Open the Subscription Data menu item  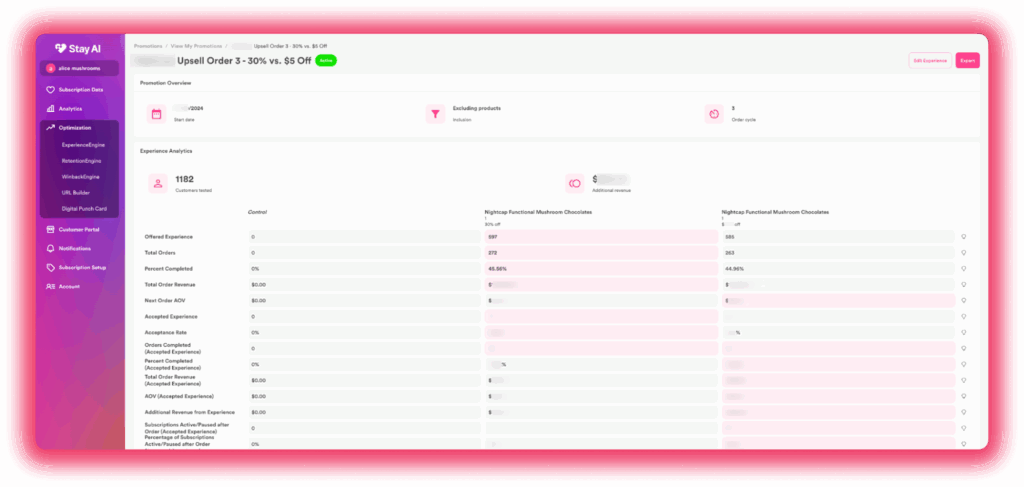pos(79,90)
